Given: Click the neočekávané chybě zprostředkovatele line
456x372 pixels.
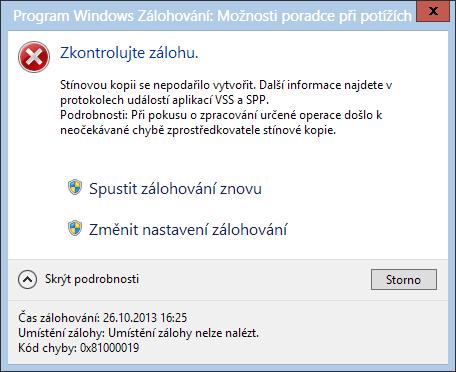Looking at the screenshot, I should tap(198, 130).
